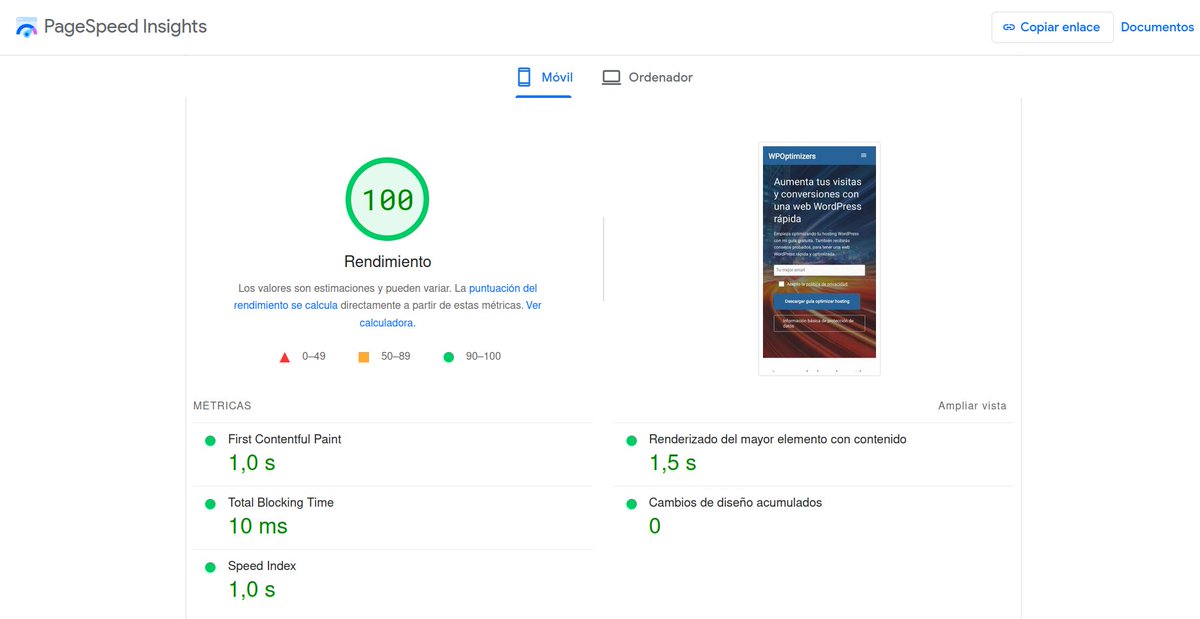The width and height of the screenshot is (1200, 619).
Task: Open the Documentos link
Action: [1157, 27]
